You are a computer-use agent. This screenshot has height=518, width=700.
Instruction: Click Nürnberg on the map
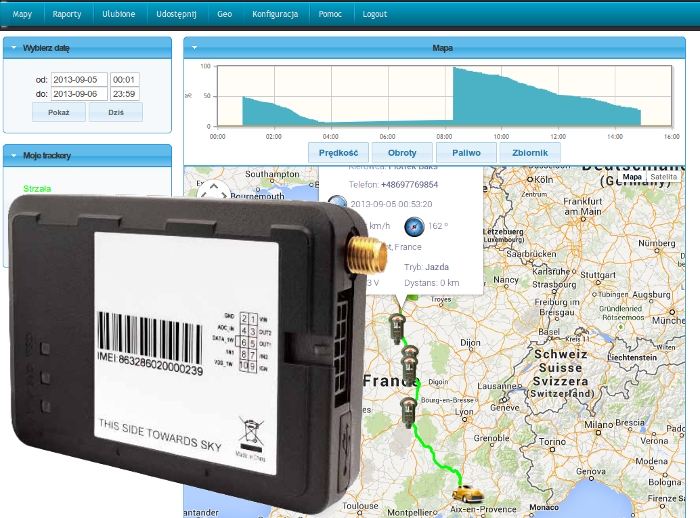(x=657, y=243)
